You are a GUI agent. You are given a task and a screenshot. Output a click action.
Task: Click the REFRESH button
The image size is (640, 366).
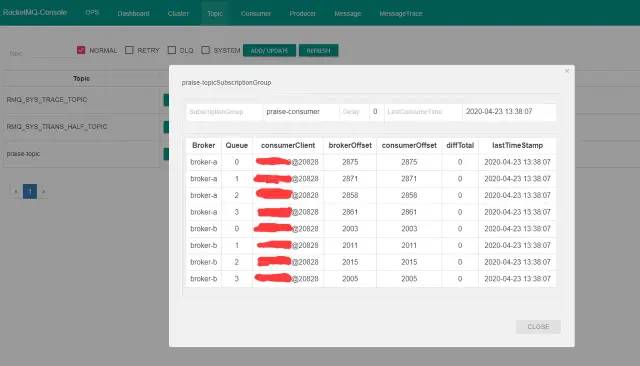pyautogui.click(x=318, y=51)
